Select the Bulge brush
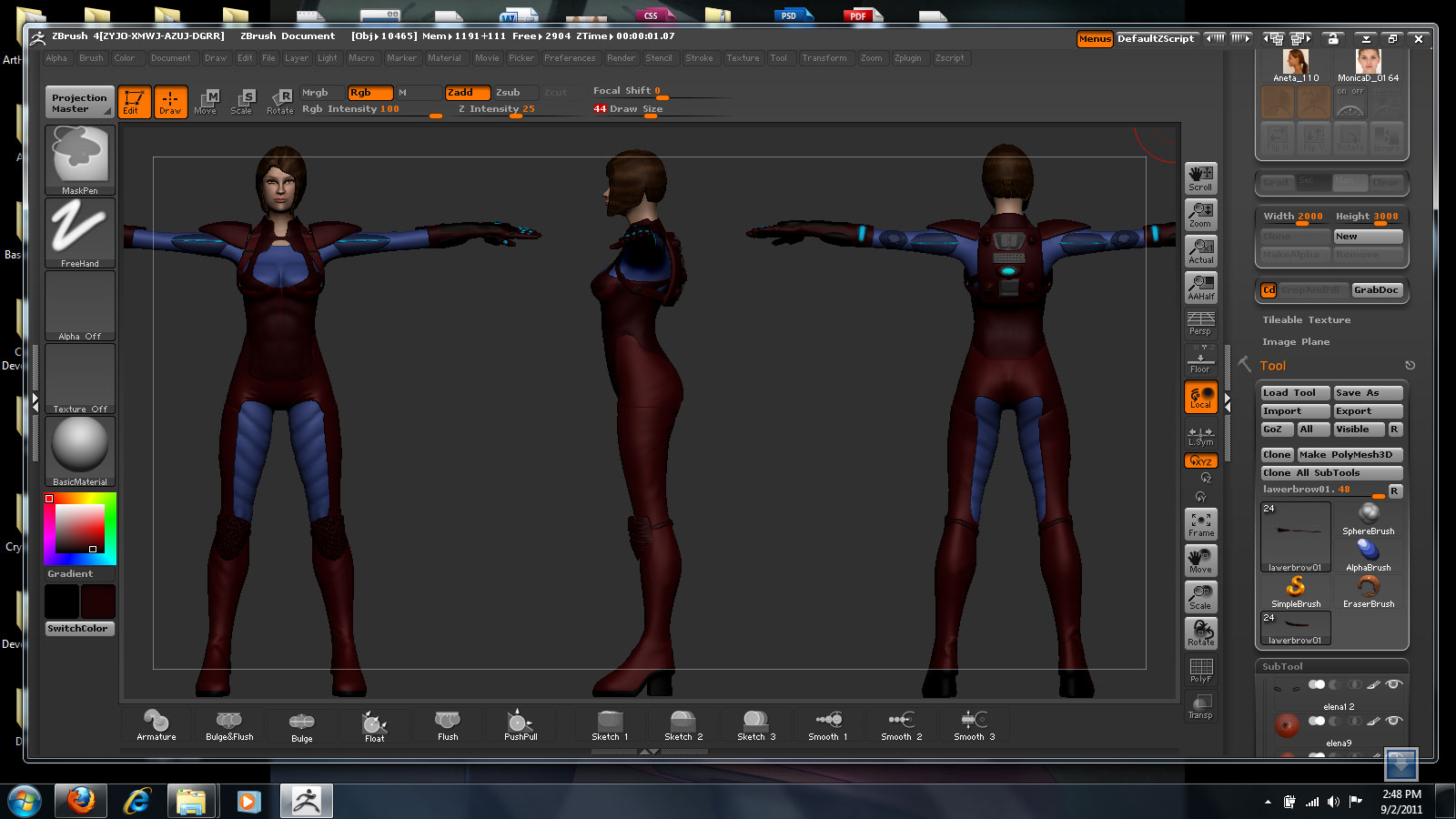Screen dimensions: 1456x819 302,725
